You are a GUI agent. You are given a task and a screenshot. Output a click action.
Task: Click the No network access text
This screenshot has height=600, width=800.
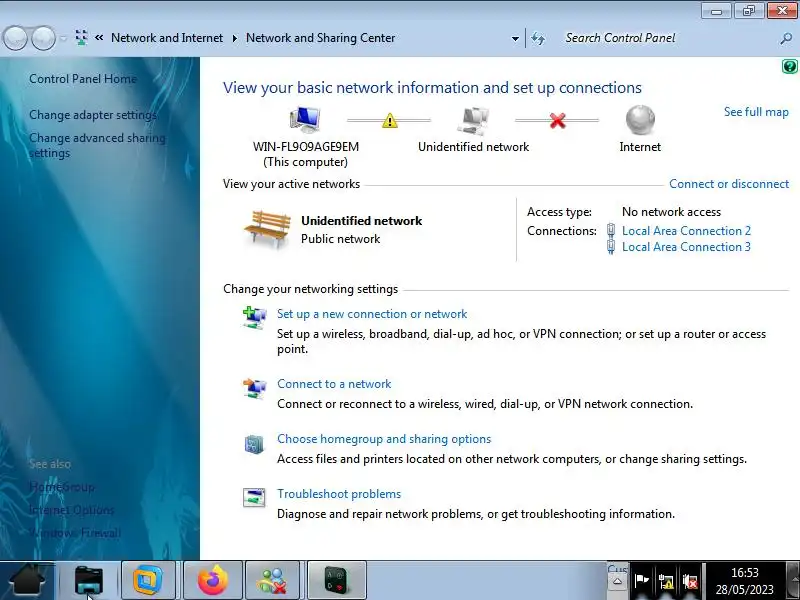click(671, 212)
